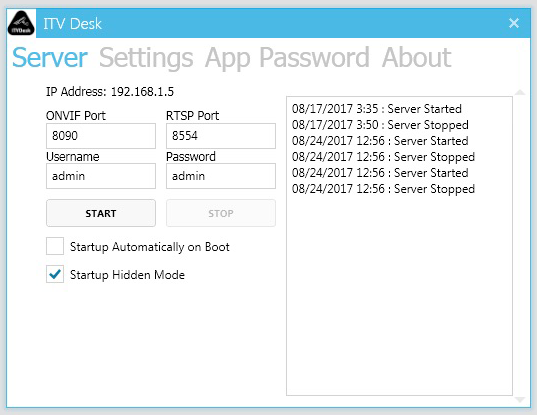The width and height of the screenshot is (537, 415).
Task: Select the IP Address 192.168.1.5 text
Action: click(x=110, y=92)
